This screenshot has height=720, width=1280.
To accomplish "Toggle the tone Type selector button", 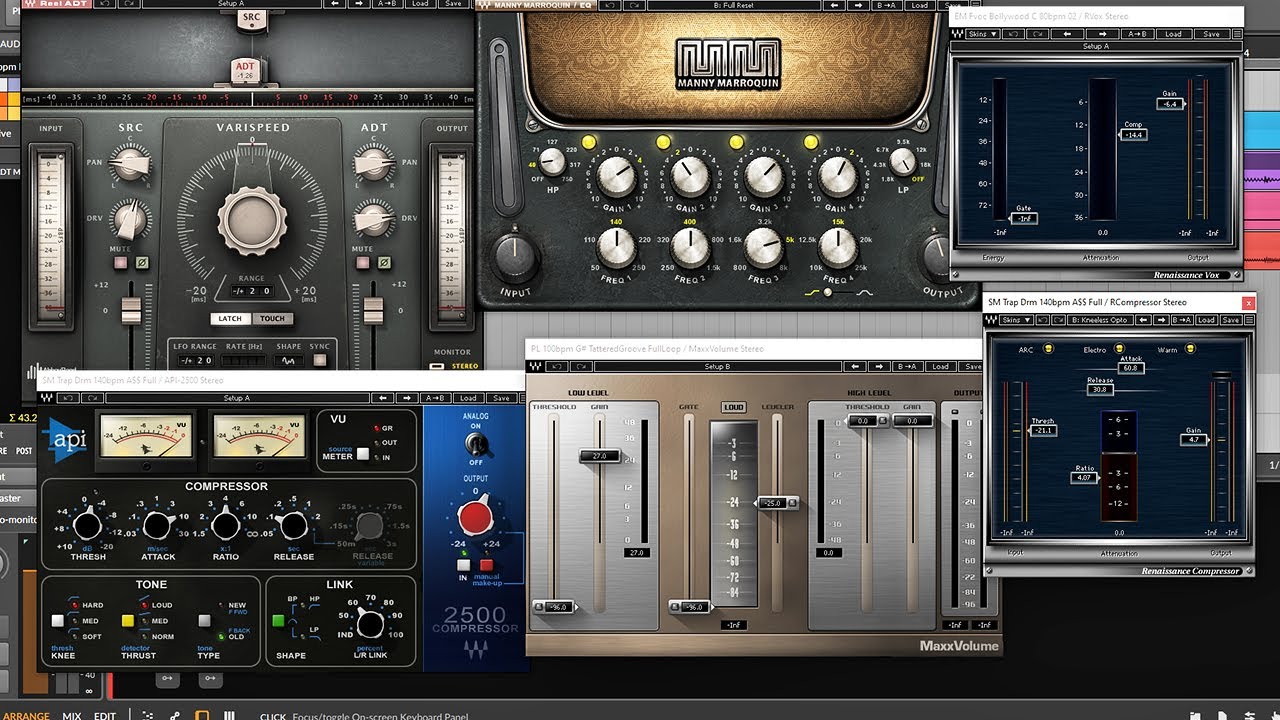I will pos(204,620).
